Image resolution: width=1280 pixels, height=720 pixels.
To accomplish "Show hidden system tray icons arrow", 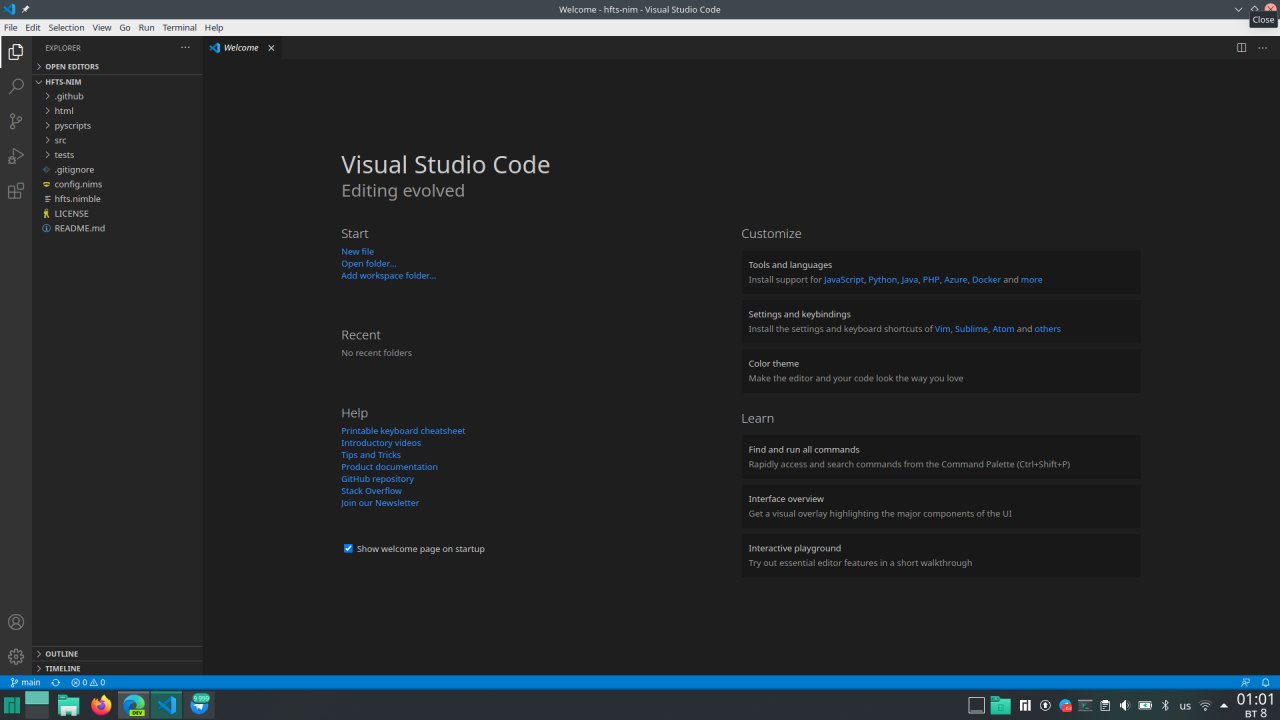I will 1225,706.
